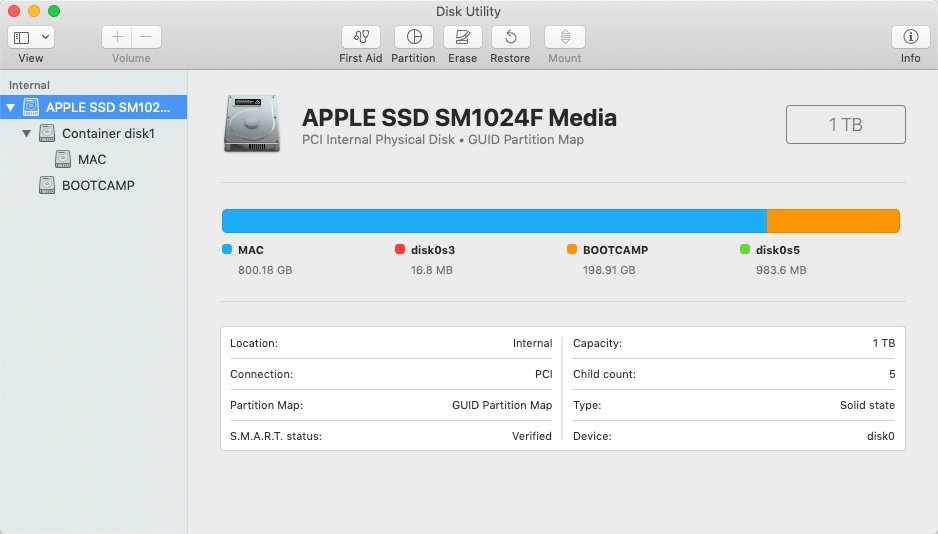Click the Erase toolbar icon

(462, 38)
